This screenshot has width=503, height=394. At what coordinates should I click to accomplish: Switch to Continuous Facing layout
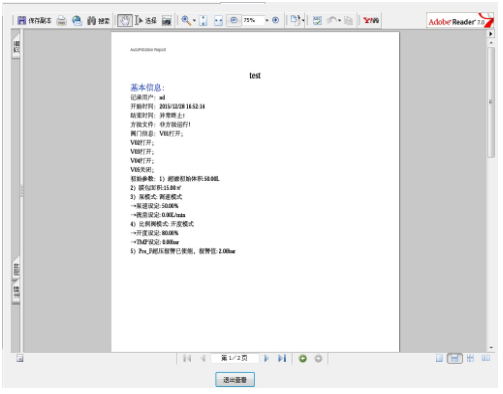tap(470, 358)
